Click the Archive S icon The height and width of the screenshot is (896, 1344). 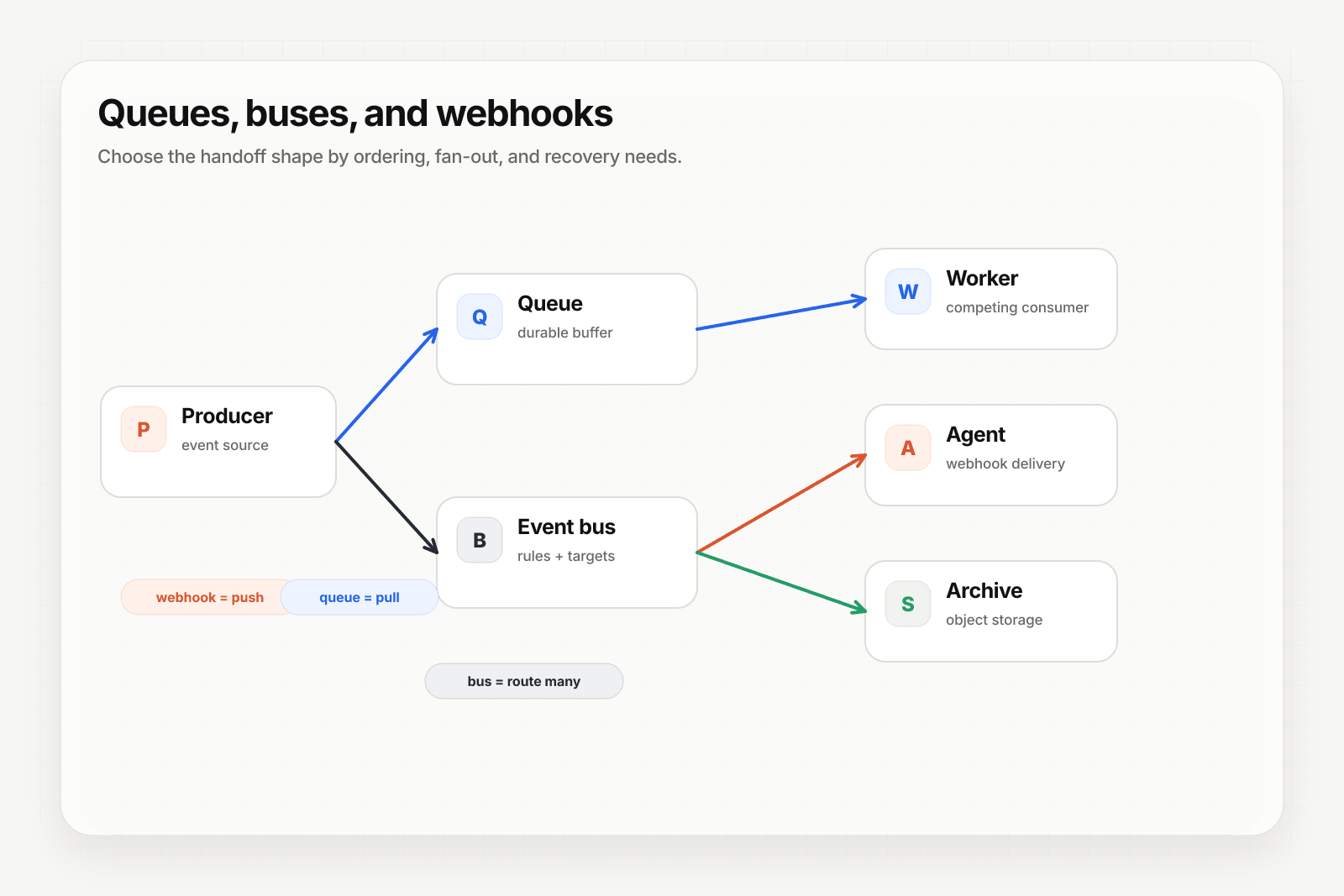pos(908,604)
